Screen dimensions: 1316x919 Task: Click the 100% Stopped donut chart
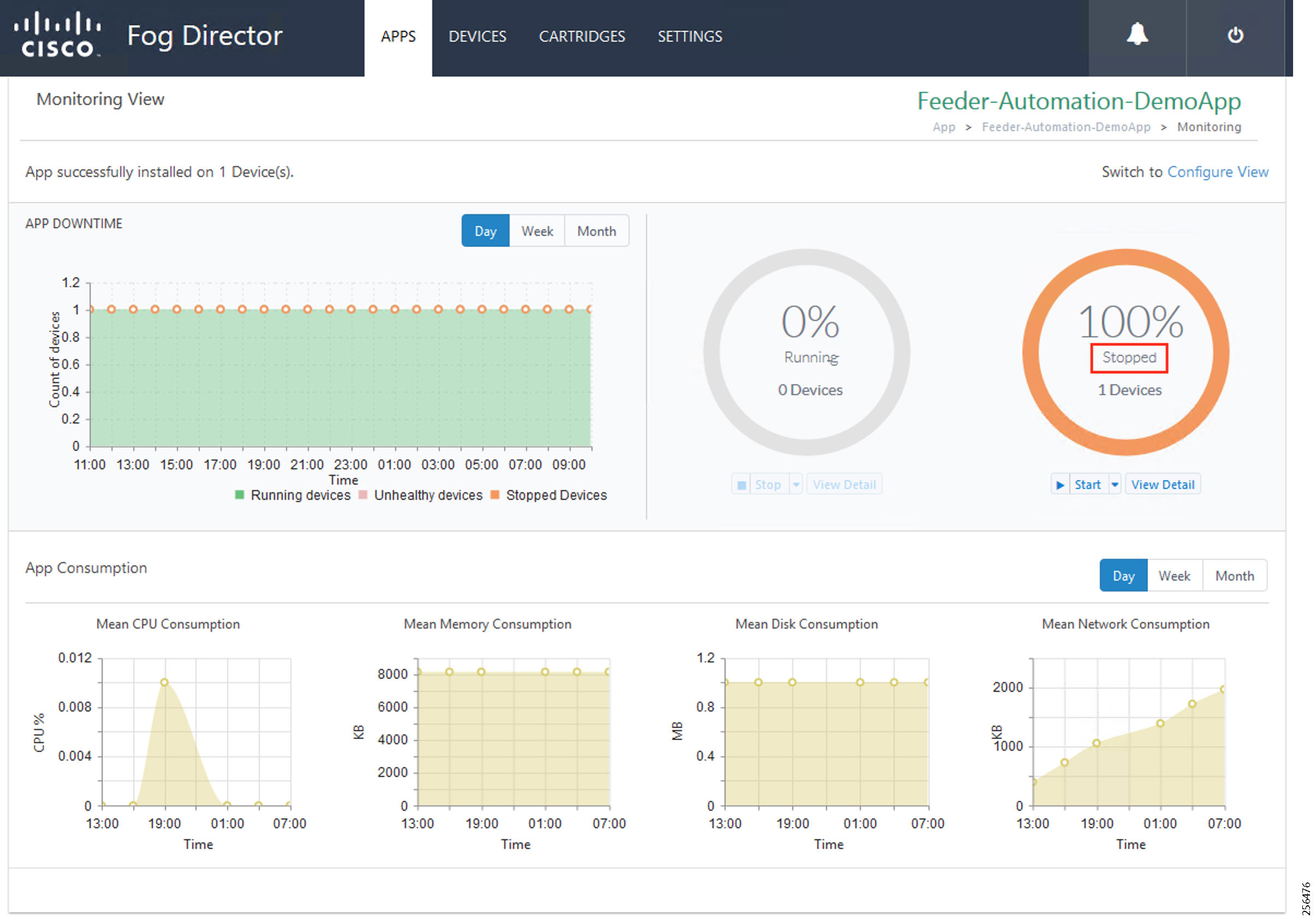1125,351
